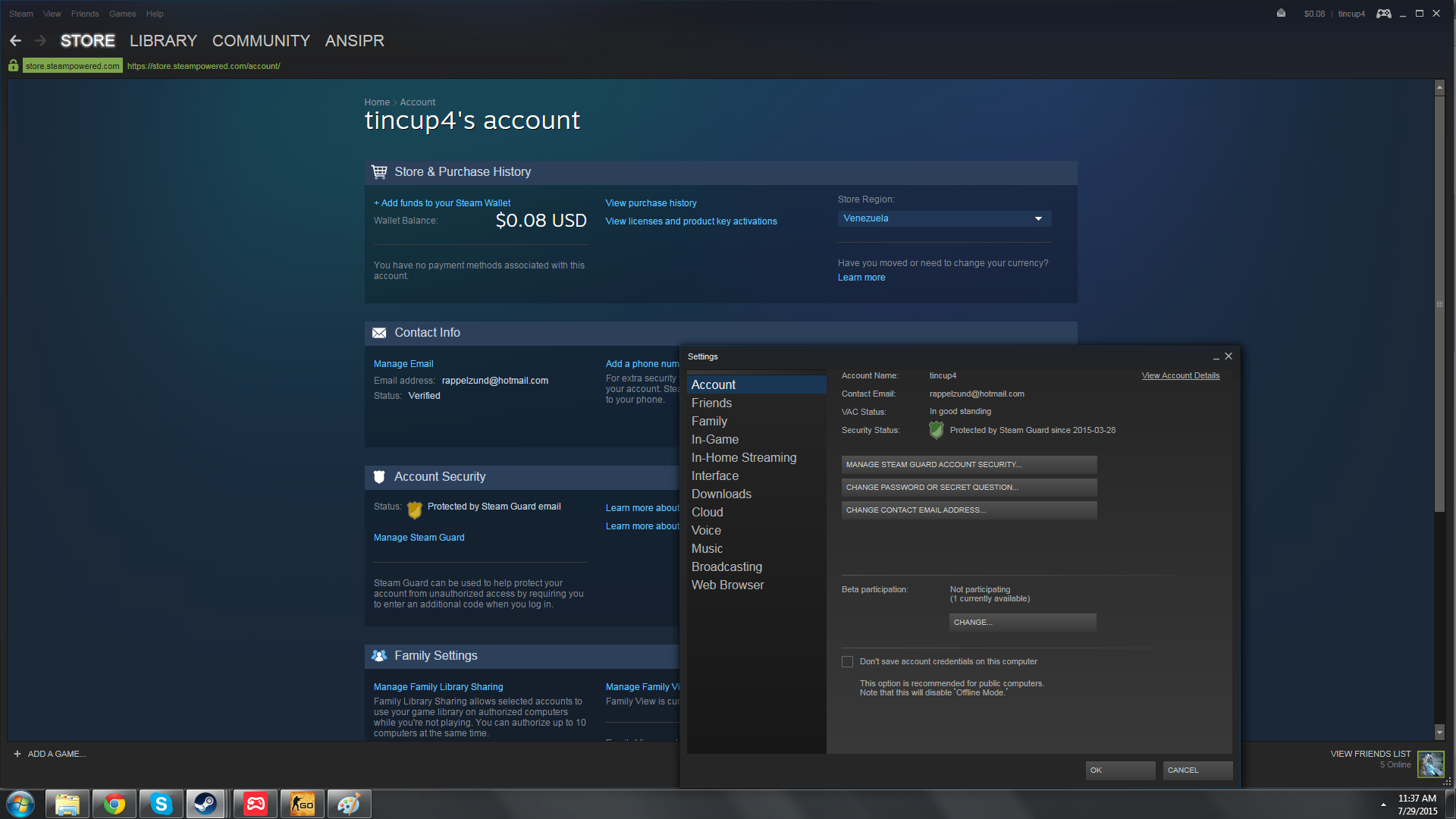Open the Store Region dropdown showing Venezuela
The height and width of the screenshot is (819, 1456).
click(x=944, y=218)
